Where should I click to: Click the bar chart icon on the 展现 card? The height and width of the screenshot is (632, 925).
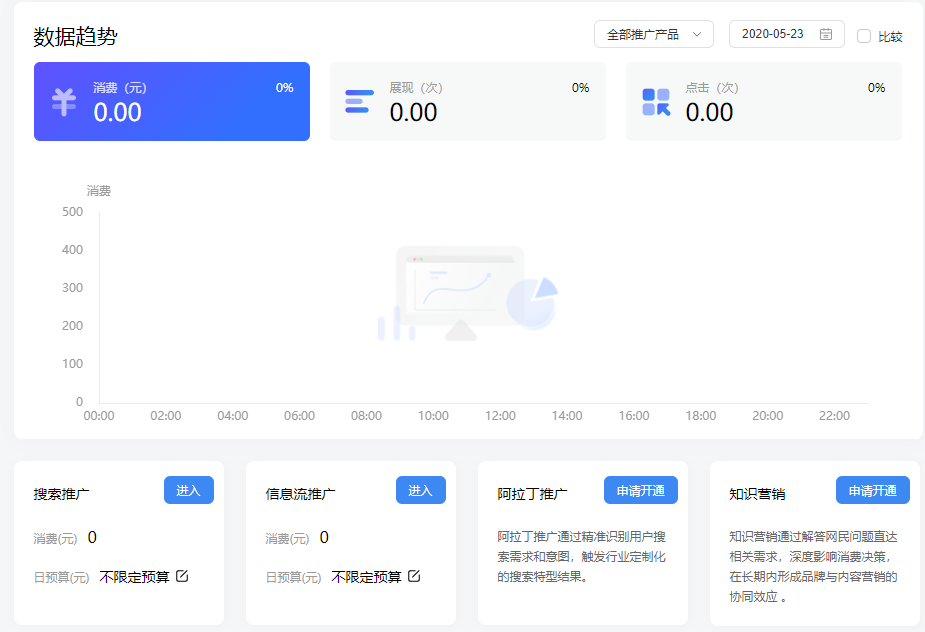pyautogui.click(x=358, y=101)
